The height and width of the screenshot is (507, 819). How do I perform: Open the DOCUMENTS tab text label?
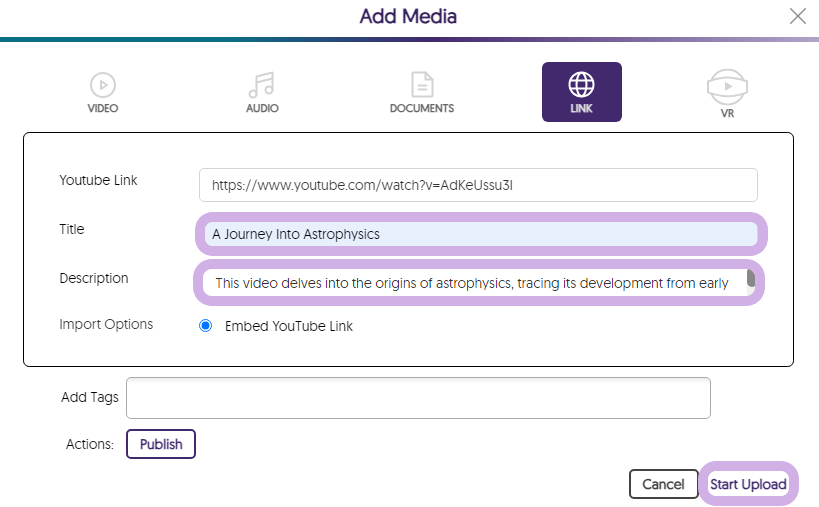421,108
